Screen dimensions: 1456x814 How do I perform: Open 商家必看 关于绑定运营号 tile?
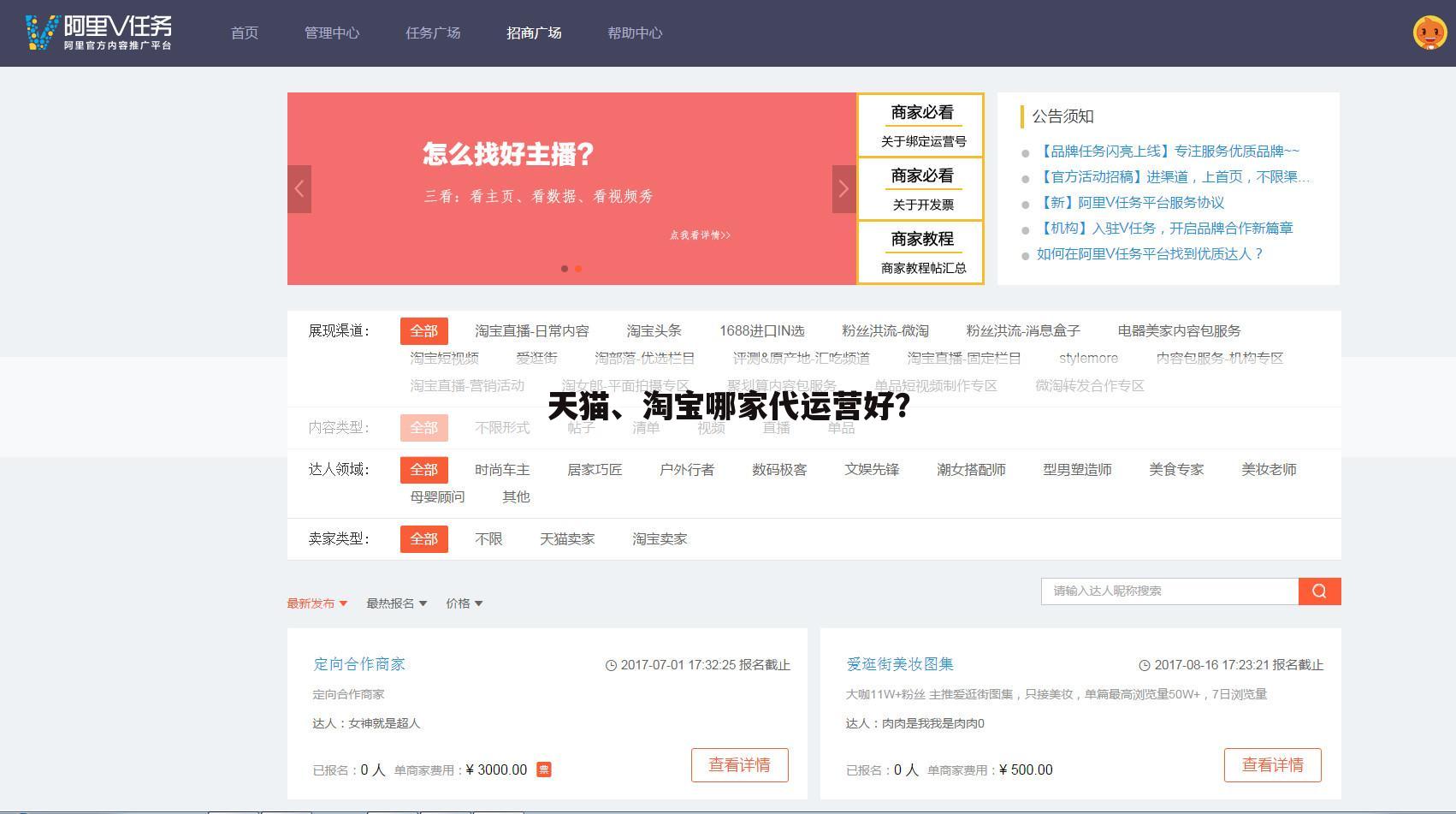point(921,125)
